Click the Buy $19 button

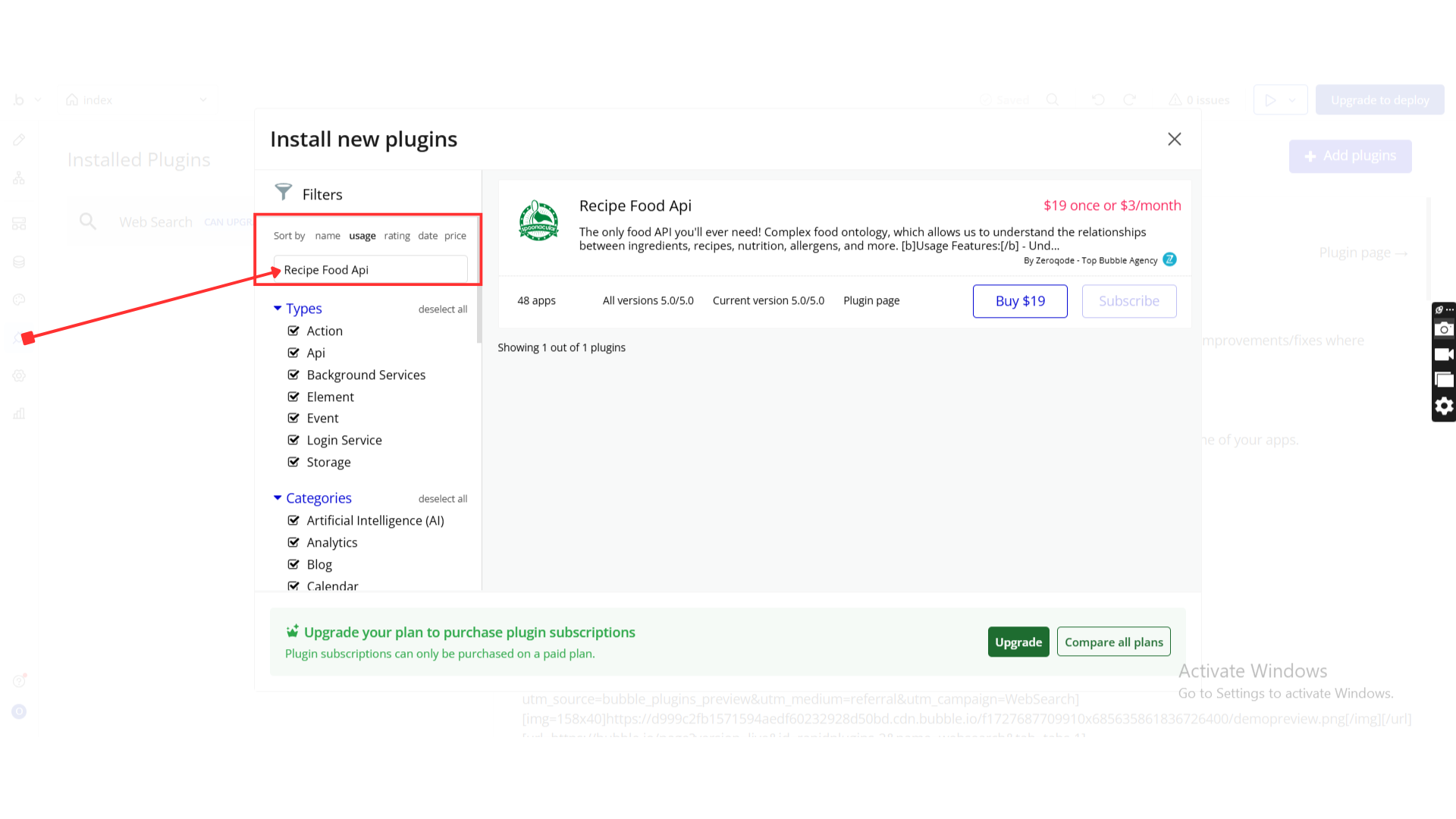[x=1020, y=301]
